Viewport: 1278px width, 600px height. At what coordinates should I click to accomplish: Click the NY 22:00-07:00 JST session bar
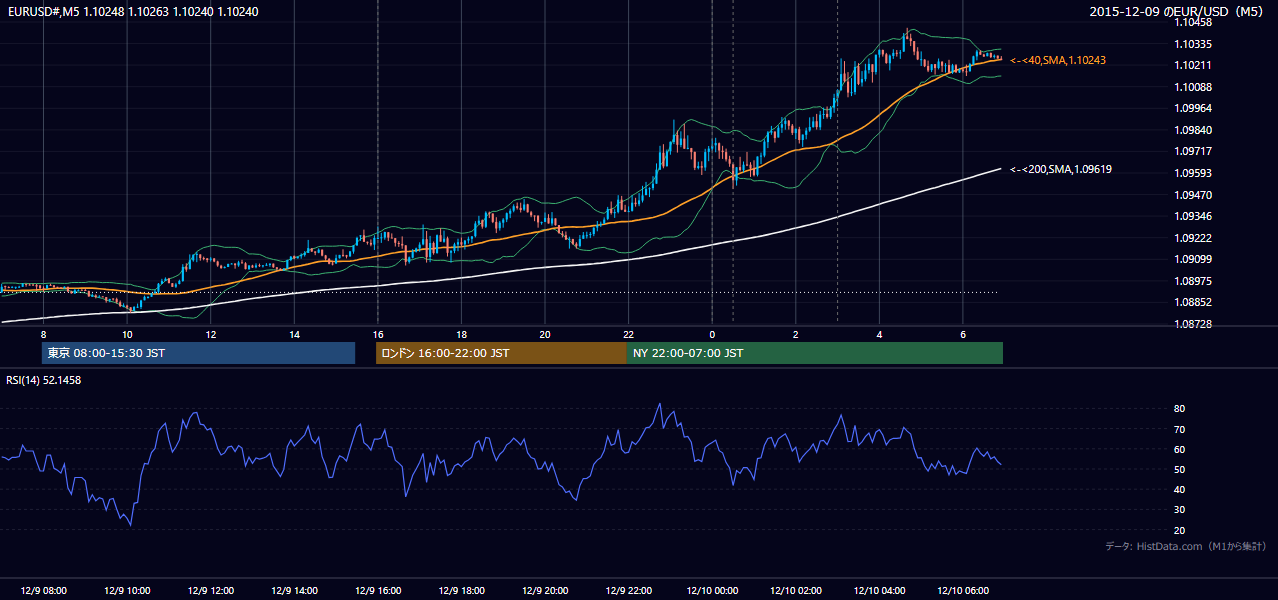point(815,353)
